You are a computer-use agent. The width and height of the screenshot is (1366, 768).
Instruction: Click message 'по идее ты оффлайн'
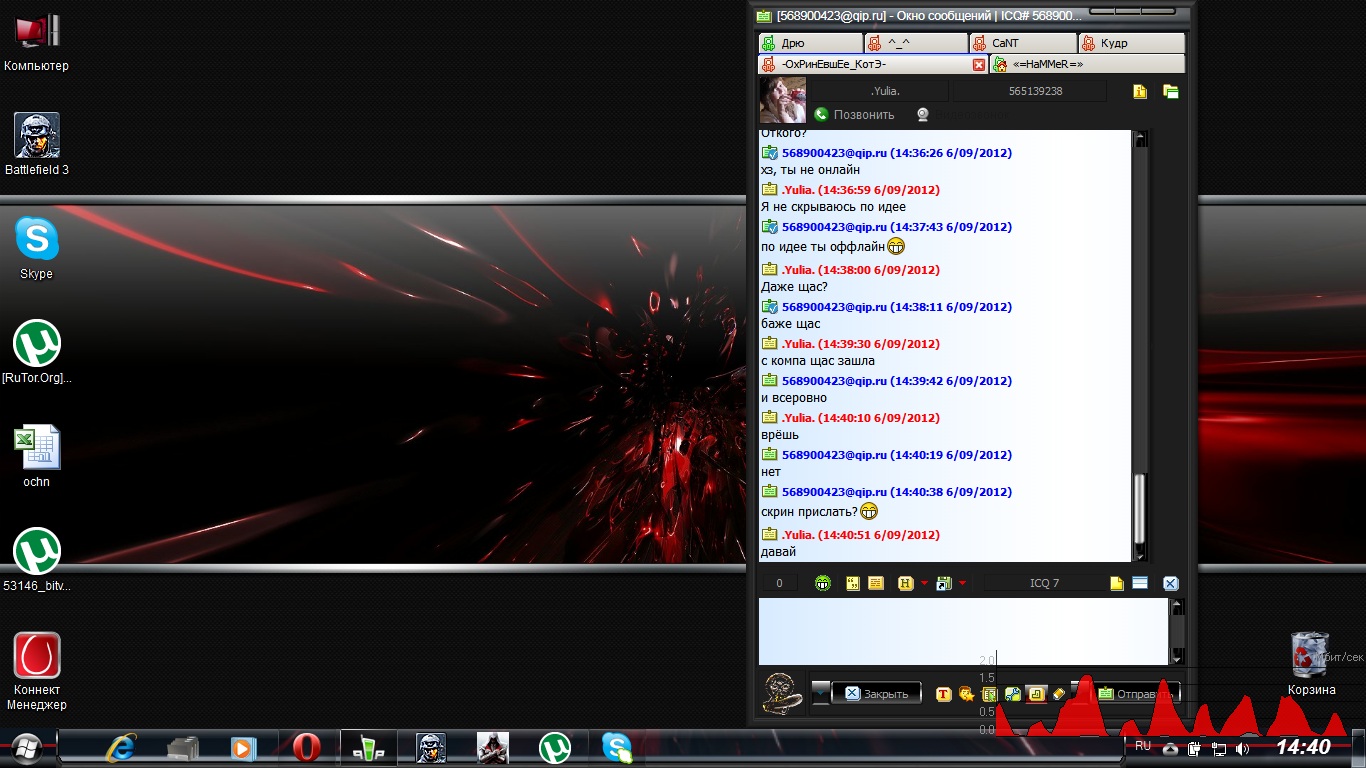point(822,246)
